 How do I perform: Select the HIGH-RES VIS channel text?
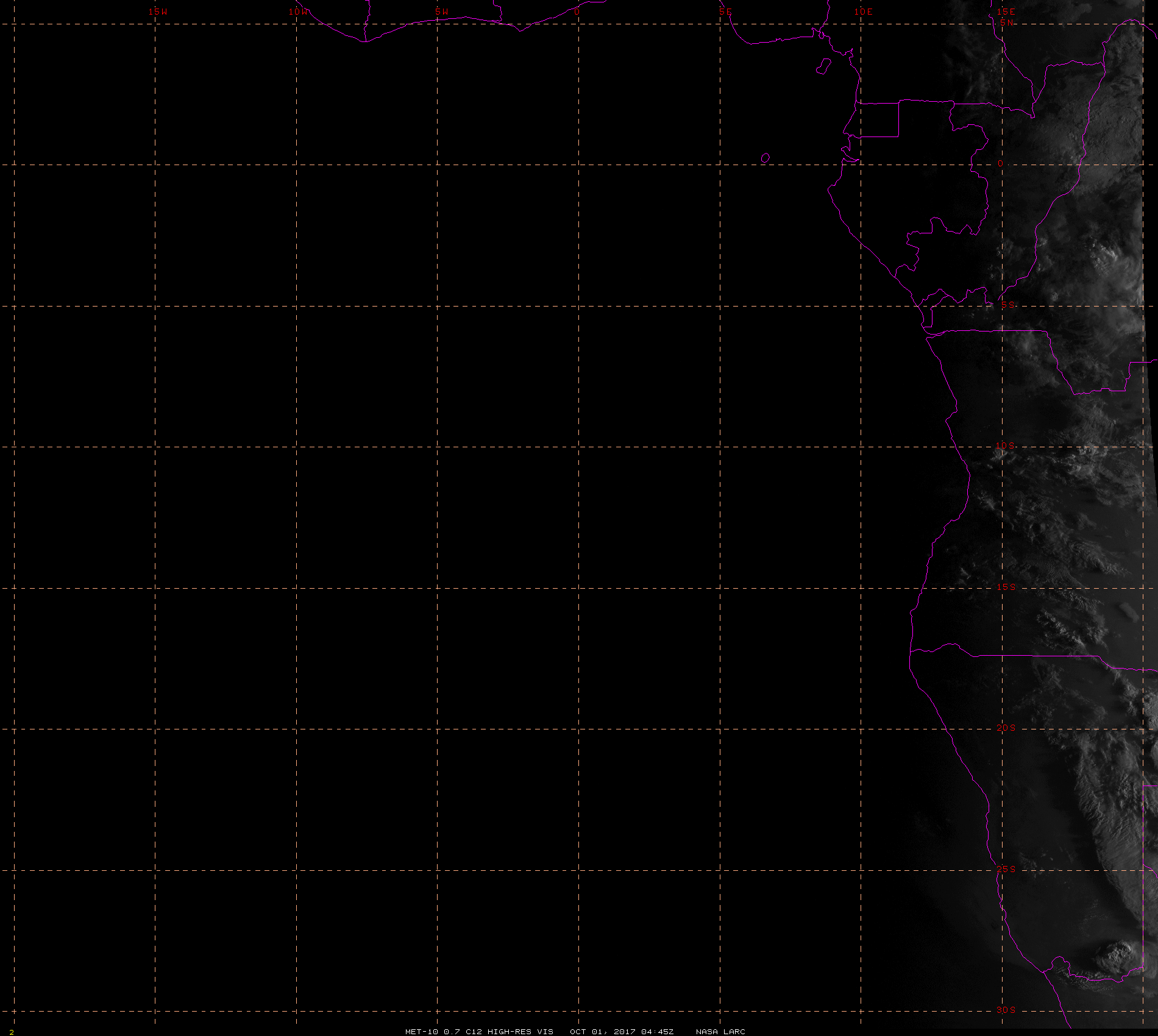click(x=520, y=1031)
